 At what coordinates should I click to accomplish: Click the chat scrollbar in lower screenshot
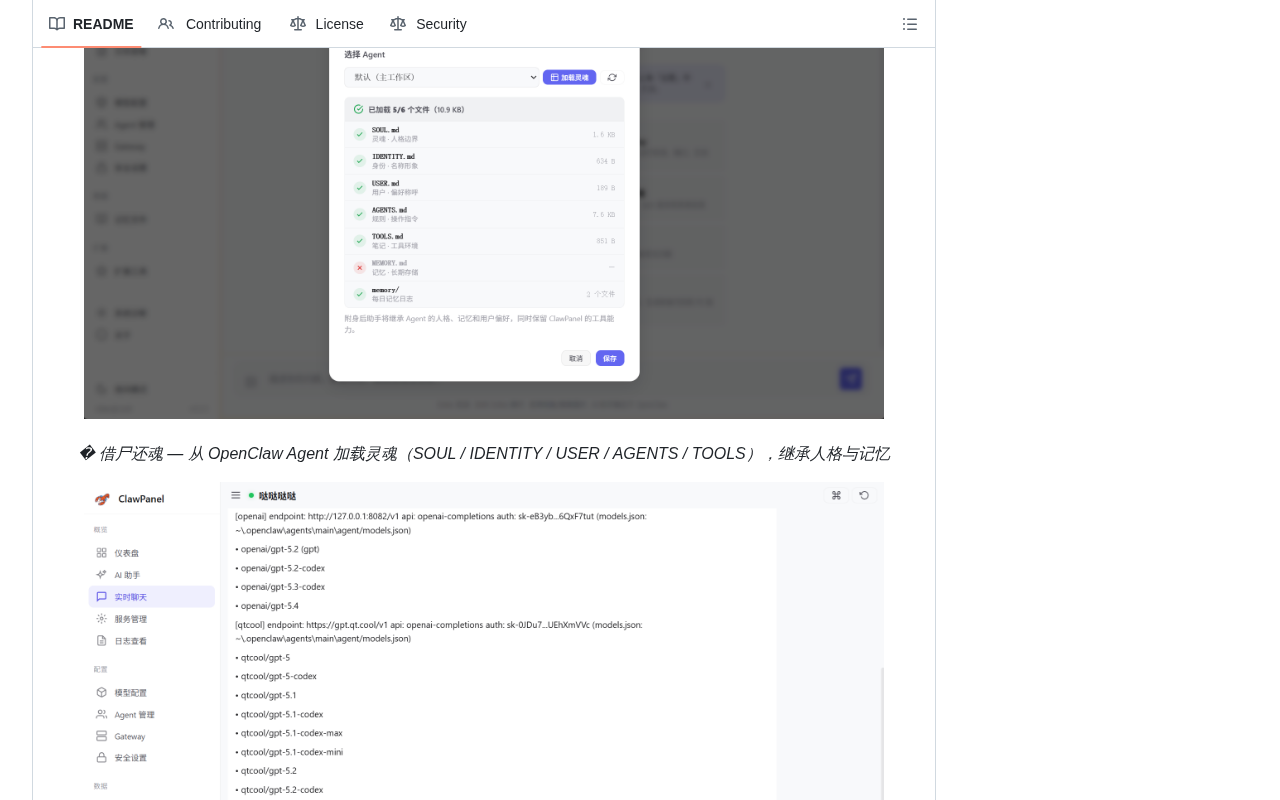coord(881,735)
